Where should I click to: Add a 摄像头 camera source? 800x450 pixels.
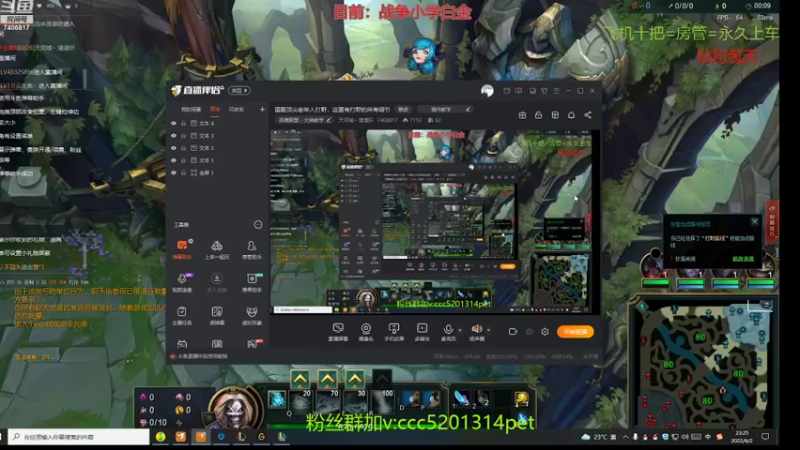pyautogui.click(x=366, y=332)
